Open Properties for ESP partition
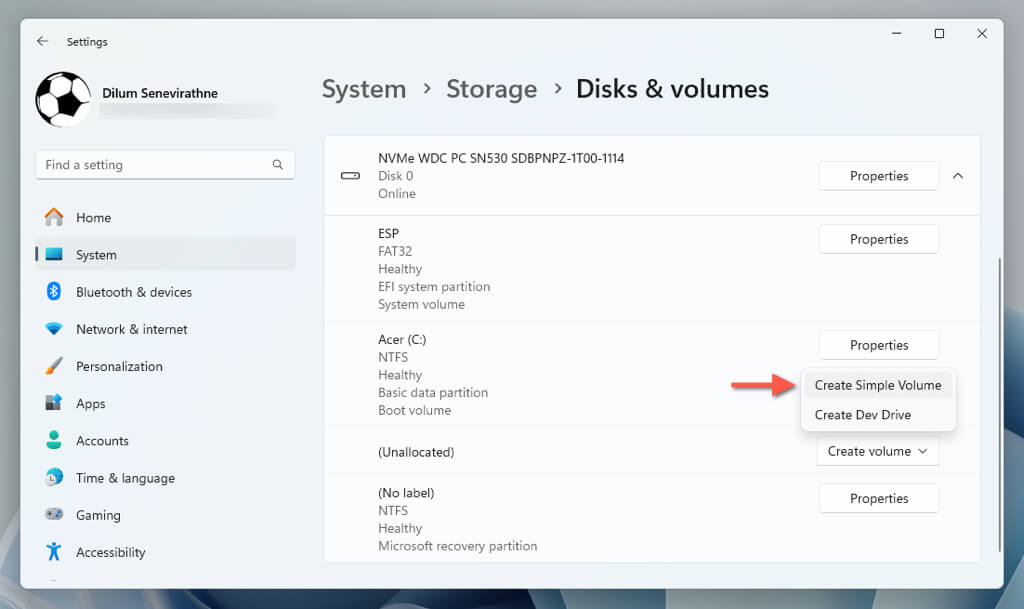 tap(878, 239)
